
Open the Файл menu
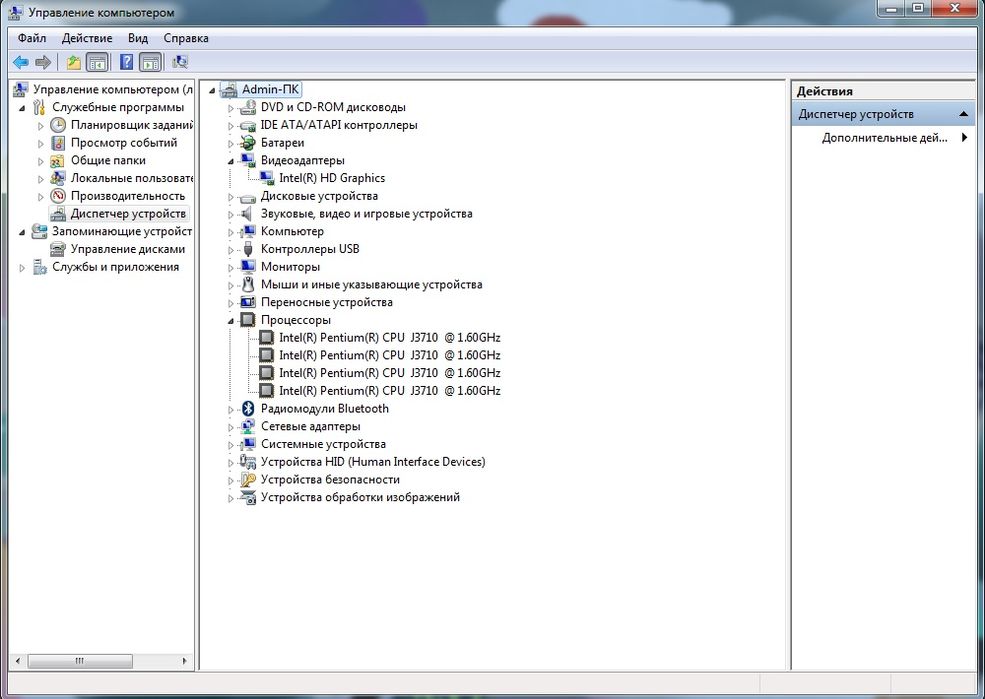point(32,38)
